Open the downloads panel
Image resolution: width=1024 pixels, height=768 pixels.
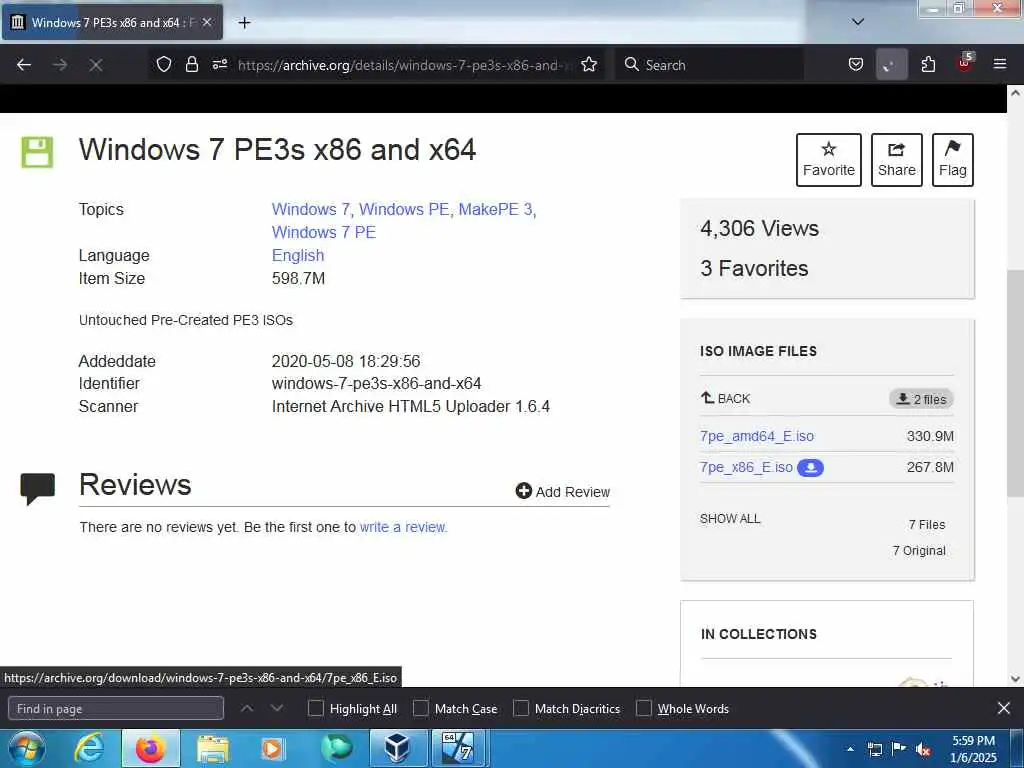(x=891, y=64)
